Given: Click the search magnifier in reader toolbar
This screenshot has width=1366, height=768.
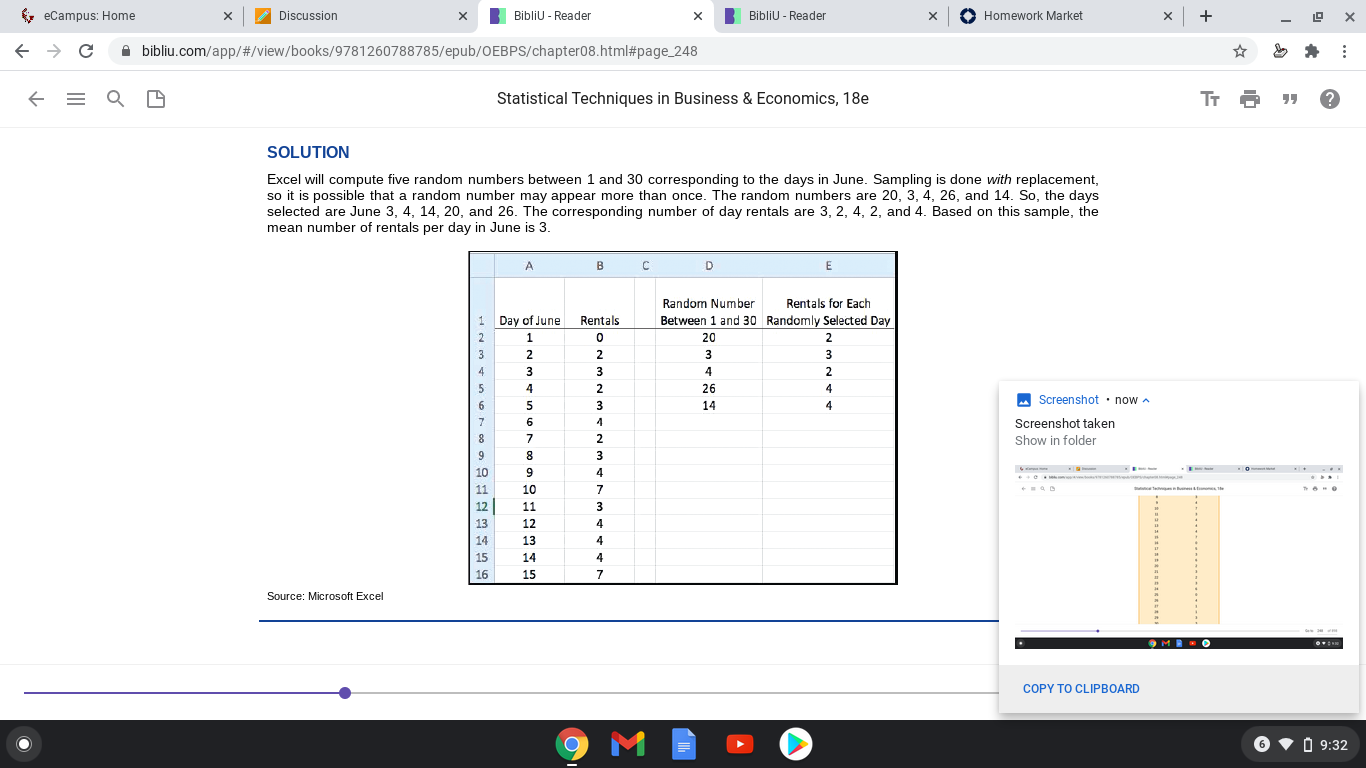Looking at the screenshot, I should [x=116, y=99].
